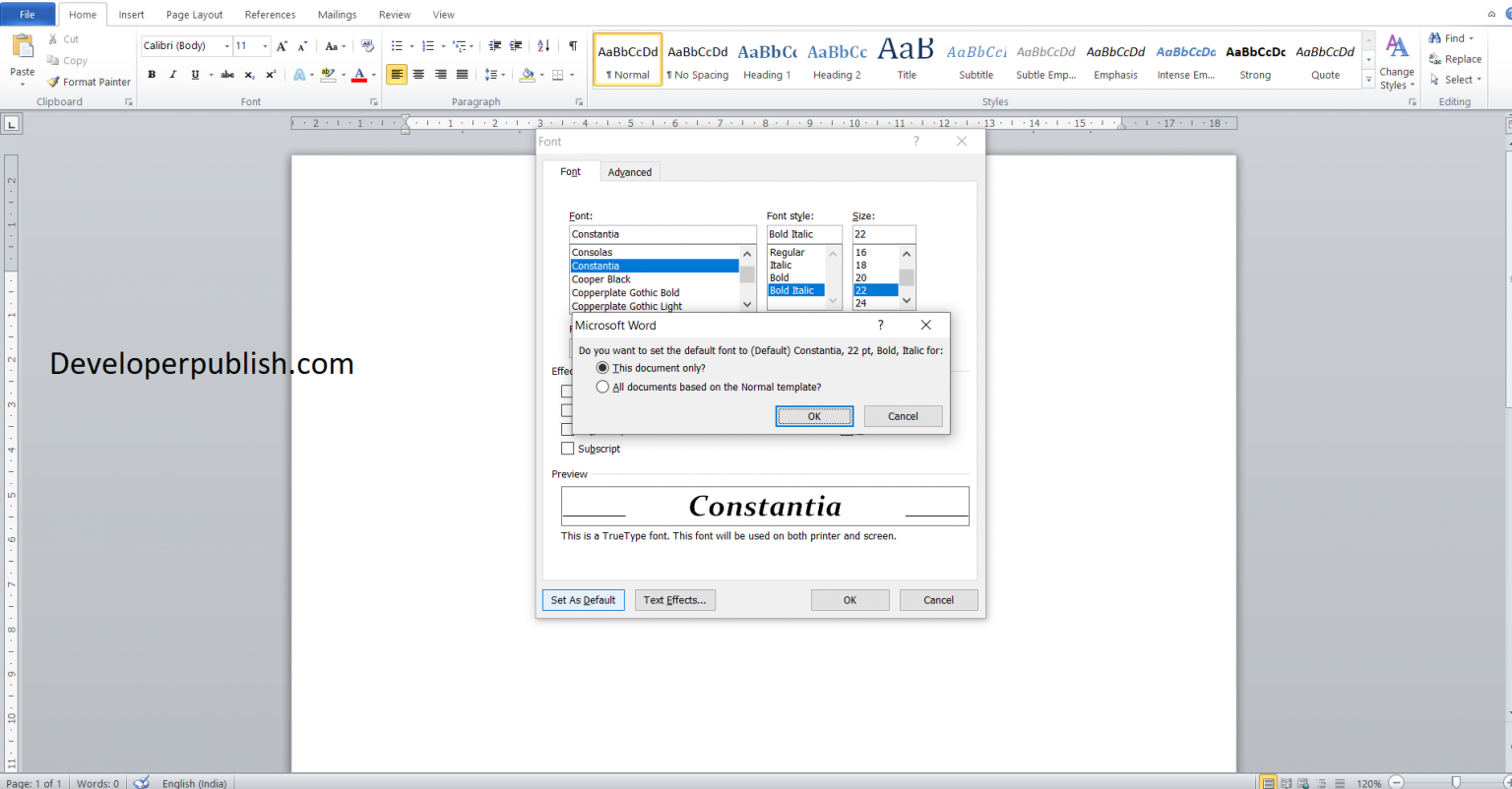Tick the Subscript checkbox in Font dialog
Image resolution: width=1512 pixels, height=789 pixels.
(x=568, y=448)
